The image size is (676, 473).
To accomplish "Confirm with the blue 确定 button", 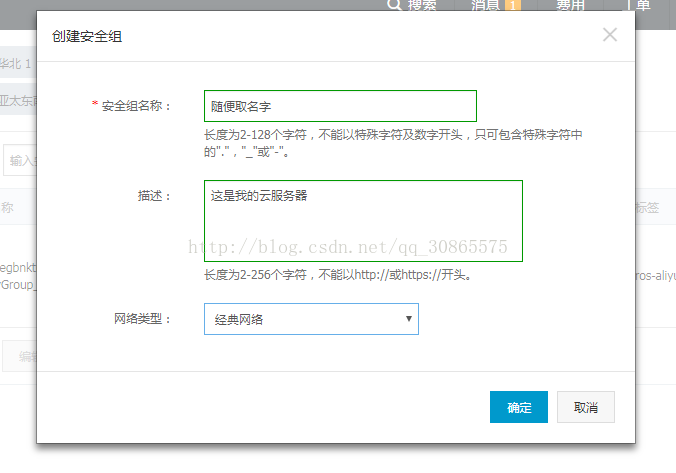I will [x=519, y=407].
